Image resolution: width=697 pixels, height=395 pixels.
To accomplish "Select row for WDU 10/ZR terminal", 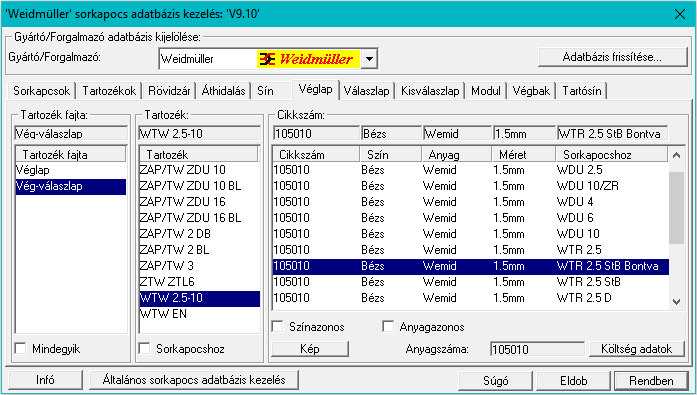I will point(471,186).
